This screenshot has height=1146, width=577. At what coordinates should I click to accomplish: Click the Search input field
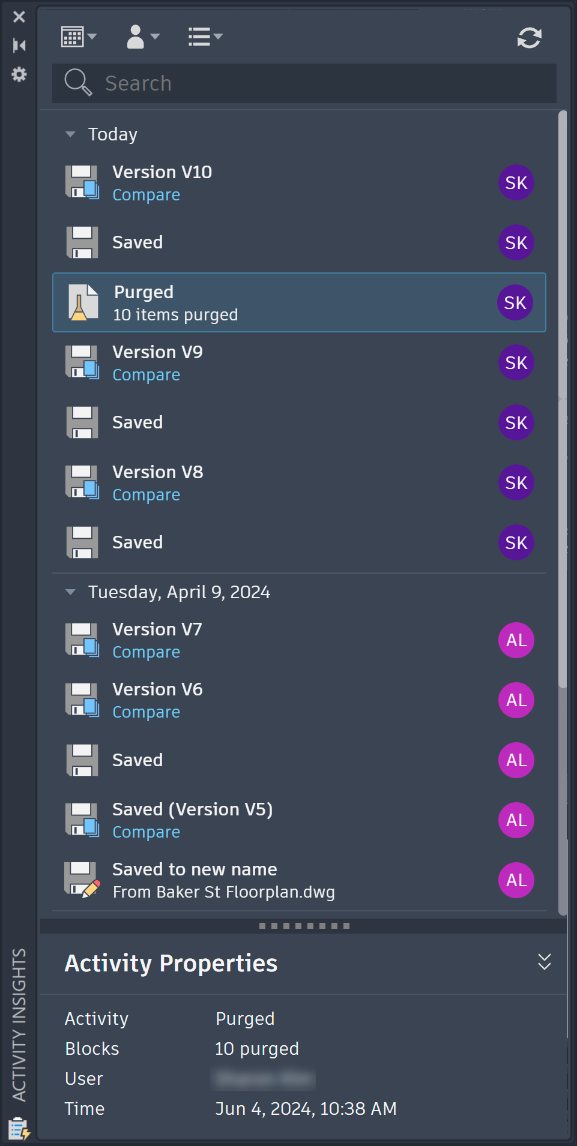304,83
